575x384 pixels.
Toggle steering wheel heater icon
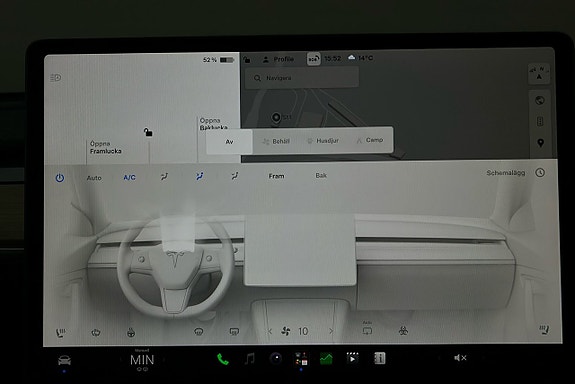click(x=131, y=333)
